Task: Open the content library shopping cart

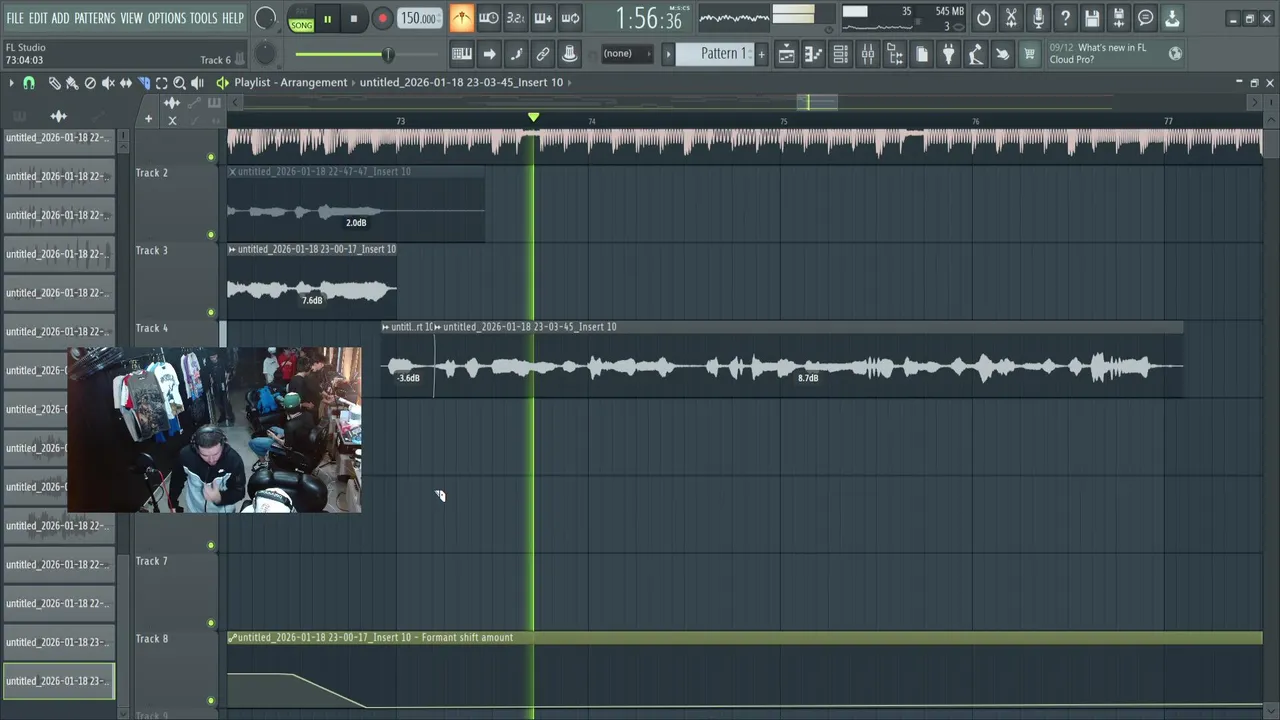Action: tap(1029, 55)
